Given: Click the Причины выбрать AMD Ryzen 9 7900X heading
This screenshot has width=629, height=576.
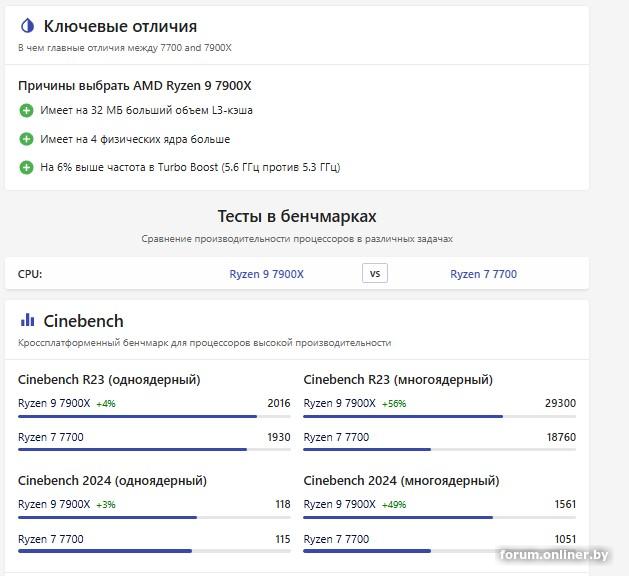Looking at the screenshot, I should coord(135,86).
